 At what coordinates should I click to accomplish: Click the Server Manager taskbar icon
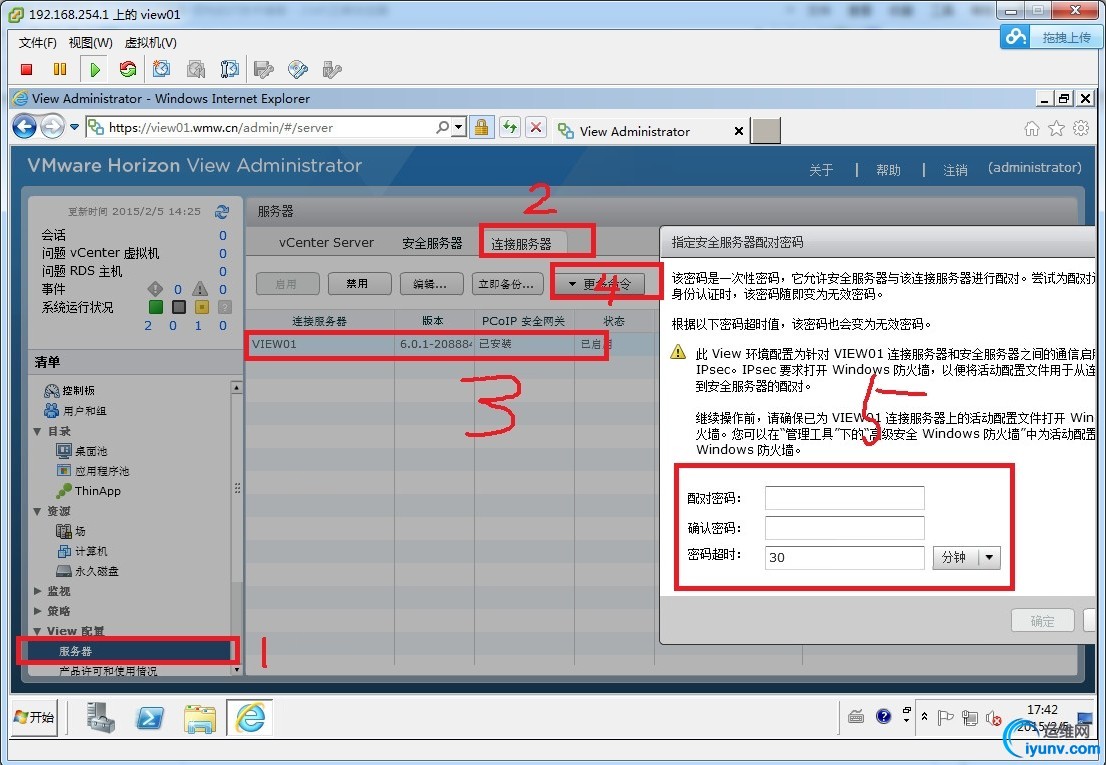(x=100, y=717)
